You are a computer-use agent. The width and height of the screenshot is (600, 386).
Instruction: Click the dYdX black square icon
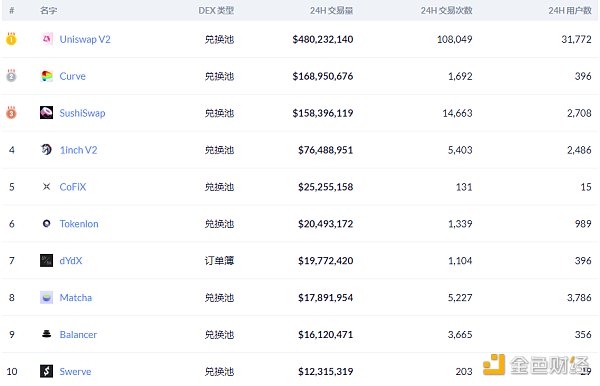(47, 261)
